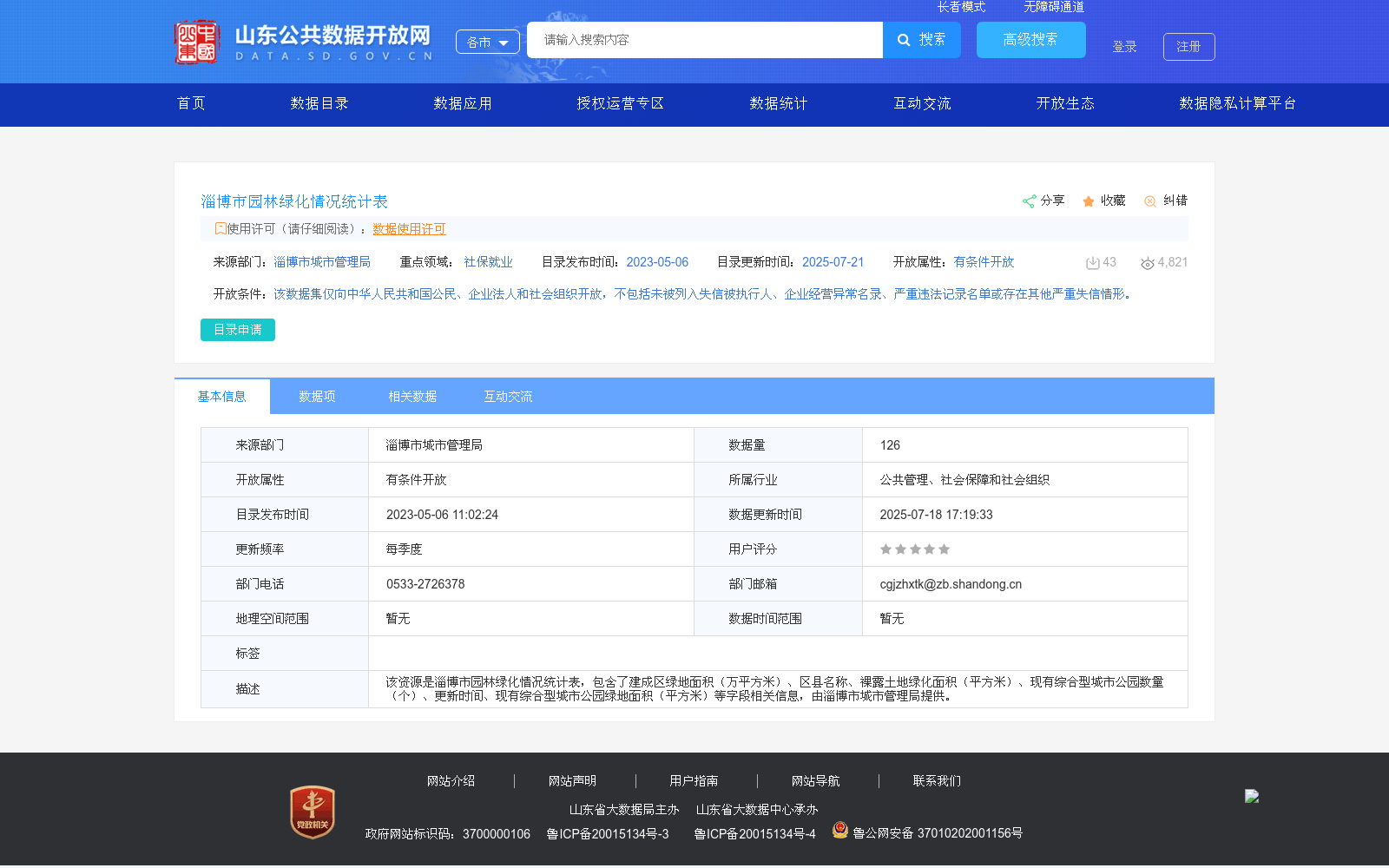The image size is (1389, 868).
Task: Click dataset title 淄博市园林绿化情况统计表
Action: click(x=294, y=201)
